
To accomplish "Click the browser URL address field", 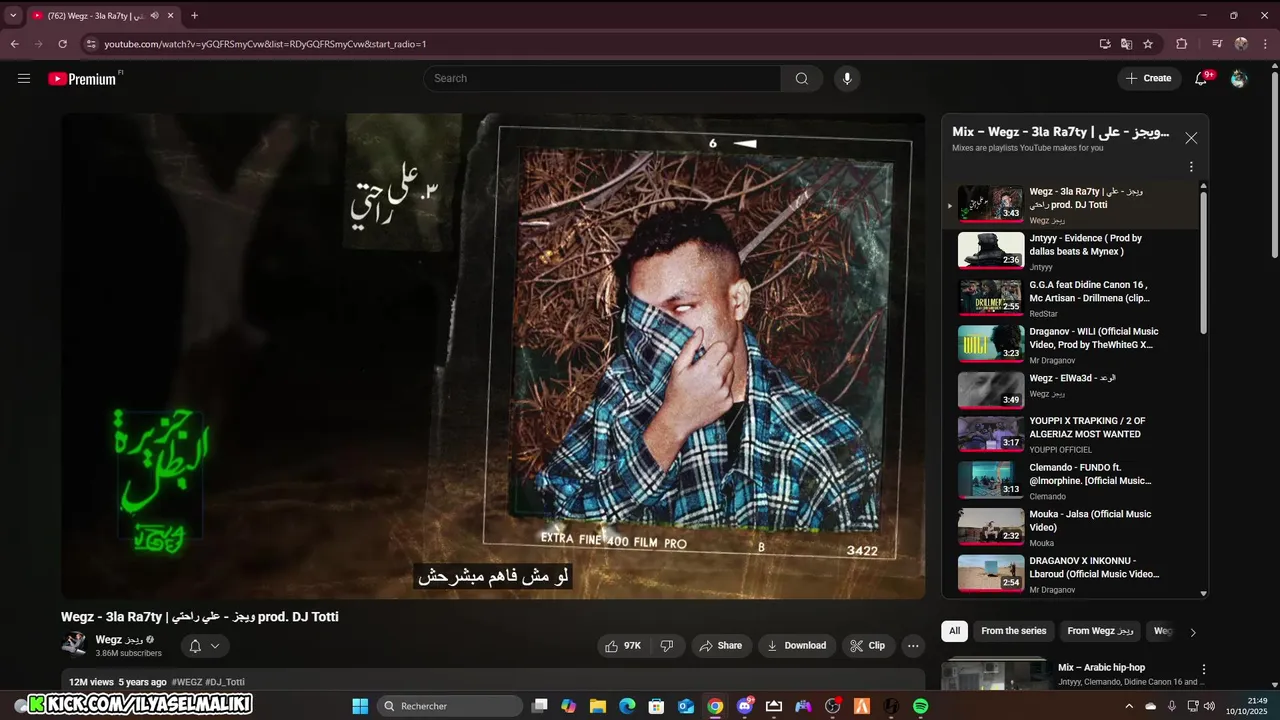I will click(590, 44).
